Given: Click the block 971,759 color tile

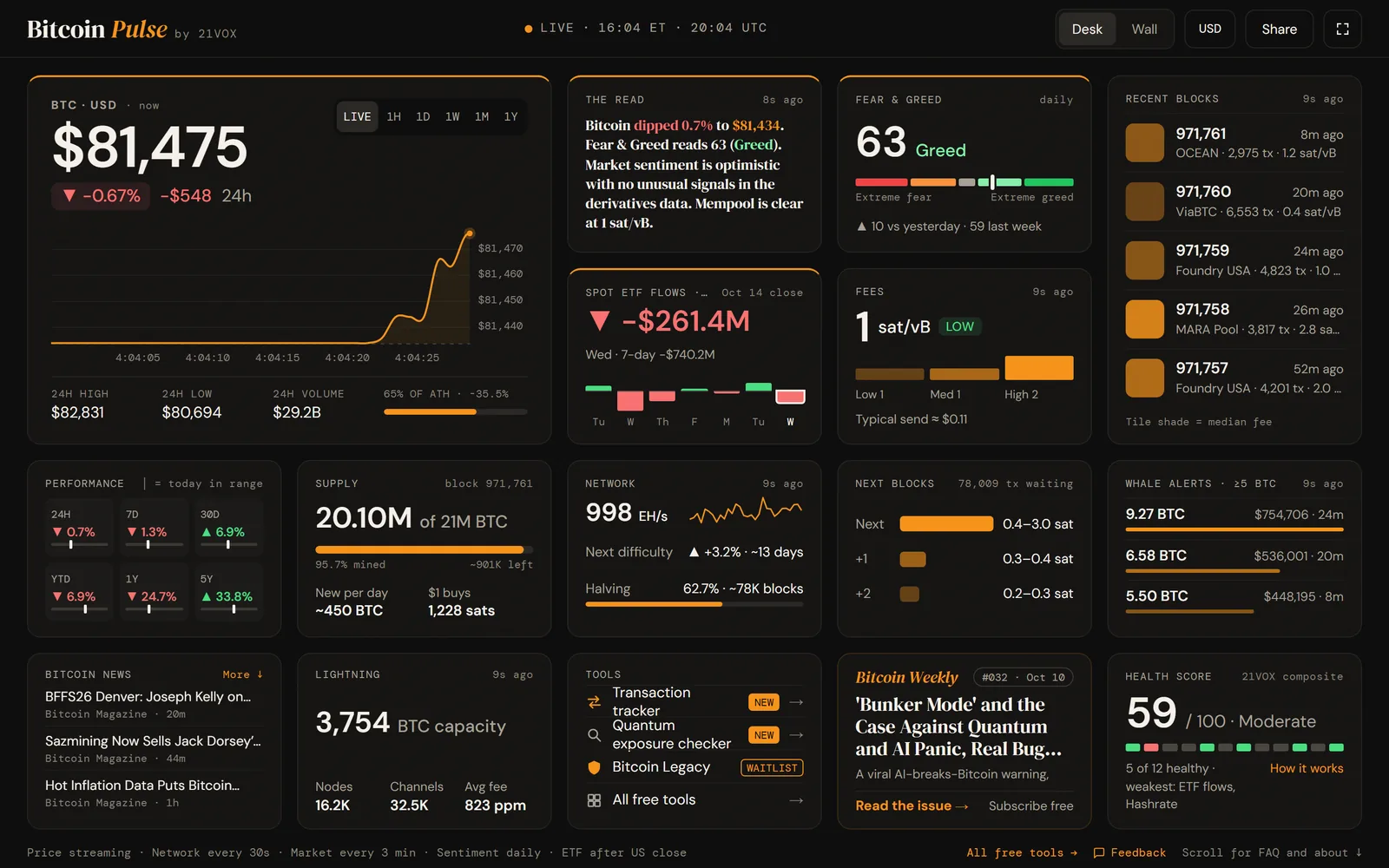Looking at the screenshot, I should pyautogui.click(x=1145, y=260).
